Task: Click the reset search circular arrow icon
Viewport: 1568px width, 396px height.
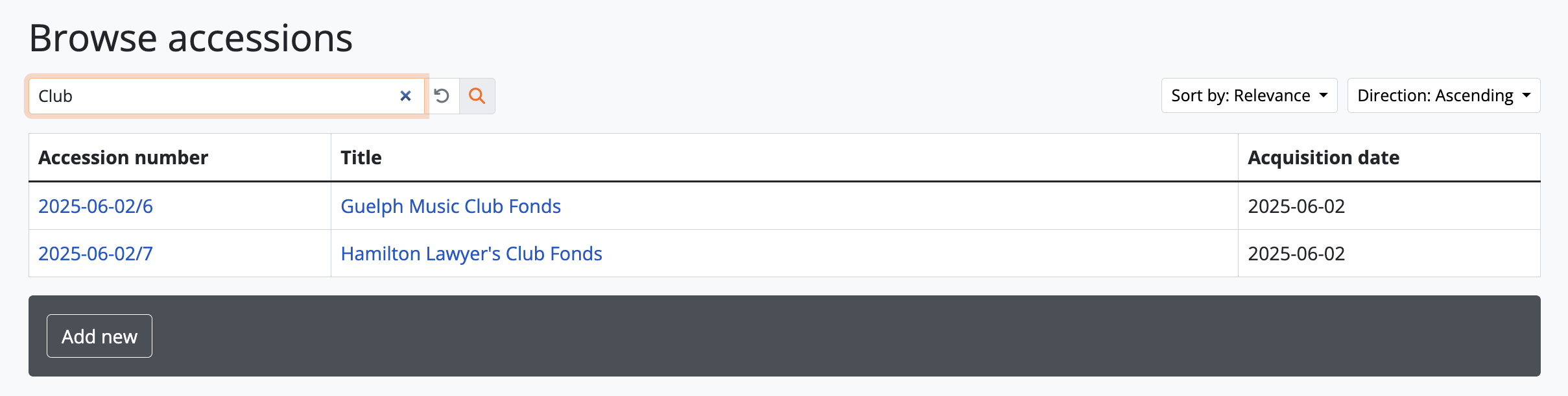Action: pos(442,96)
